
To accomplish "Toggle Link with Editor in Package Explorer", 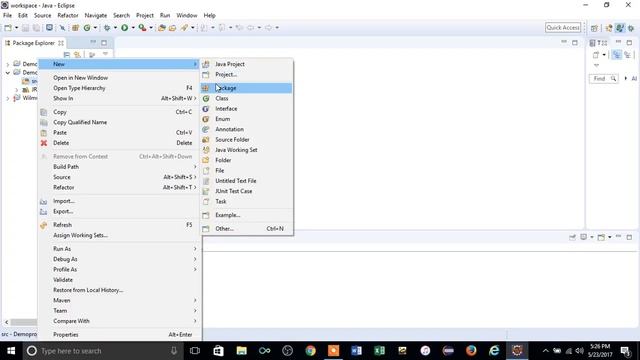I will [x=77, y=55].
